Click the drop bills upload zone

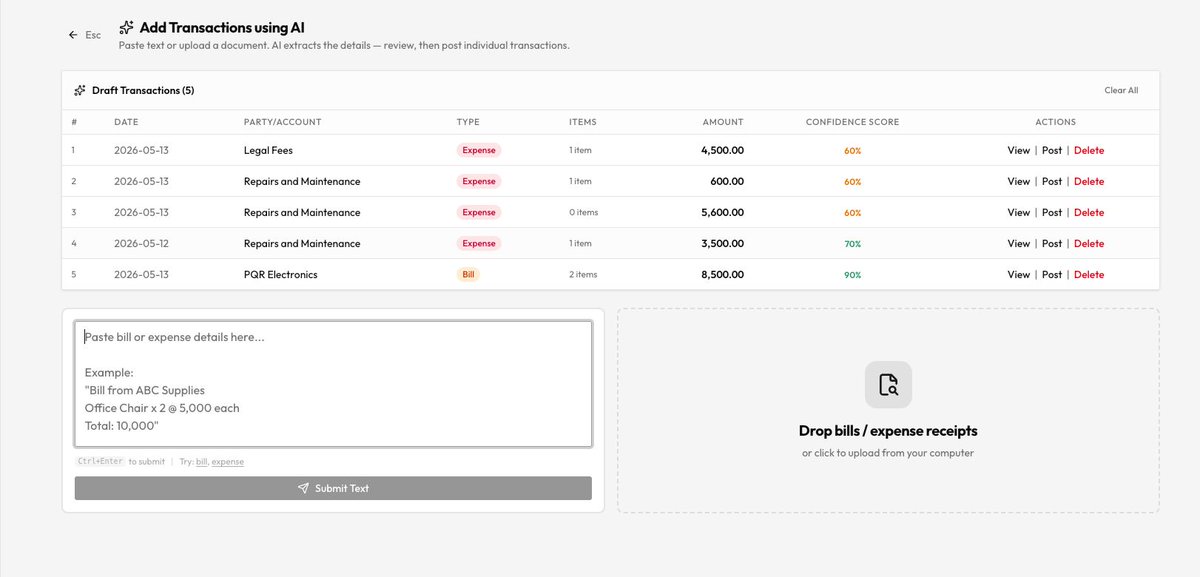tap(888, 410)
